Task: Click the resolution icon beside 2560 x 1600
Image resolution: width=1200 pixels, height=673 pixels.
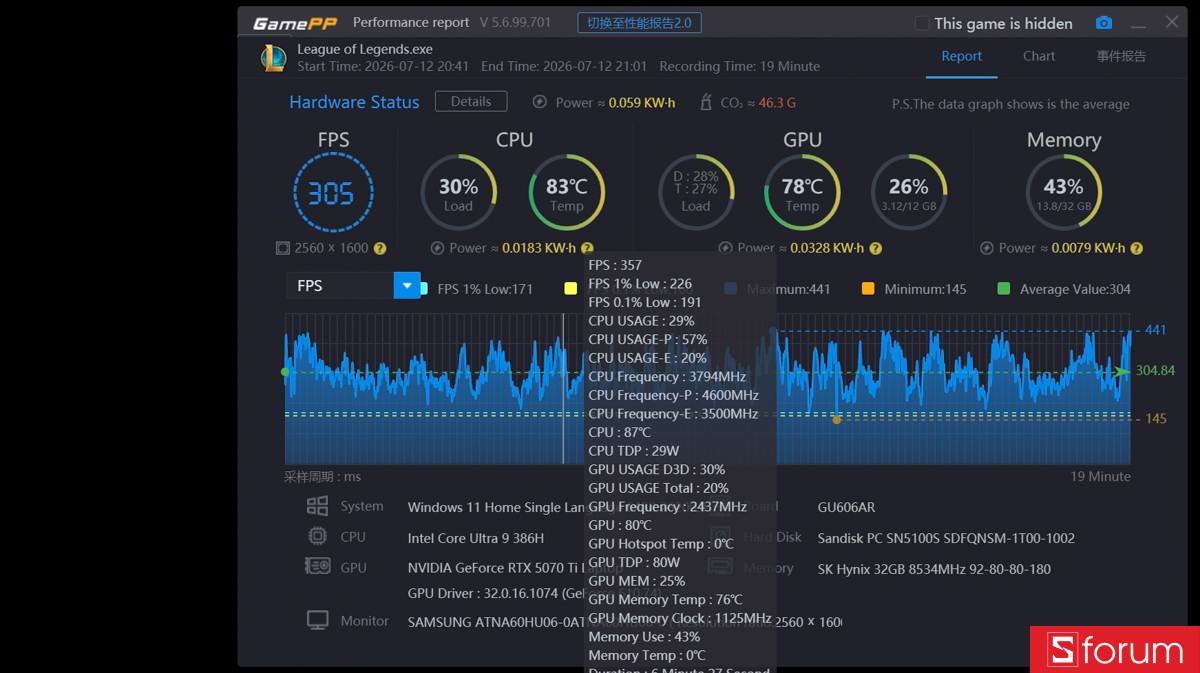Action: 283,248
